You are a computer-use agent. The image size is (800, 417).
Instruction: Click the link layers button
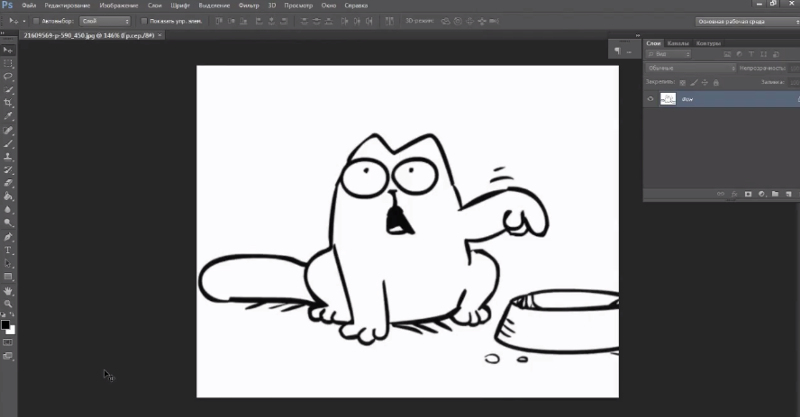[720, 194]
